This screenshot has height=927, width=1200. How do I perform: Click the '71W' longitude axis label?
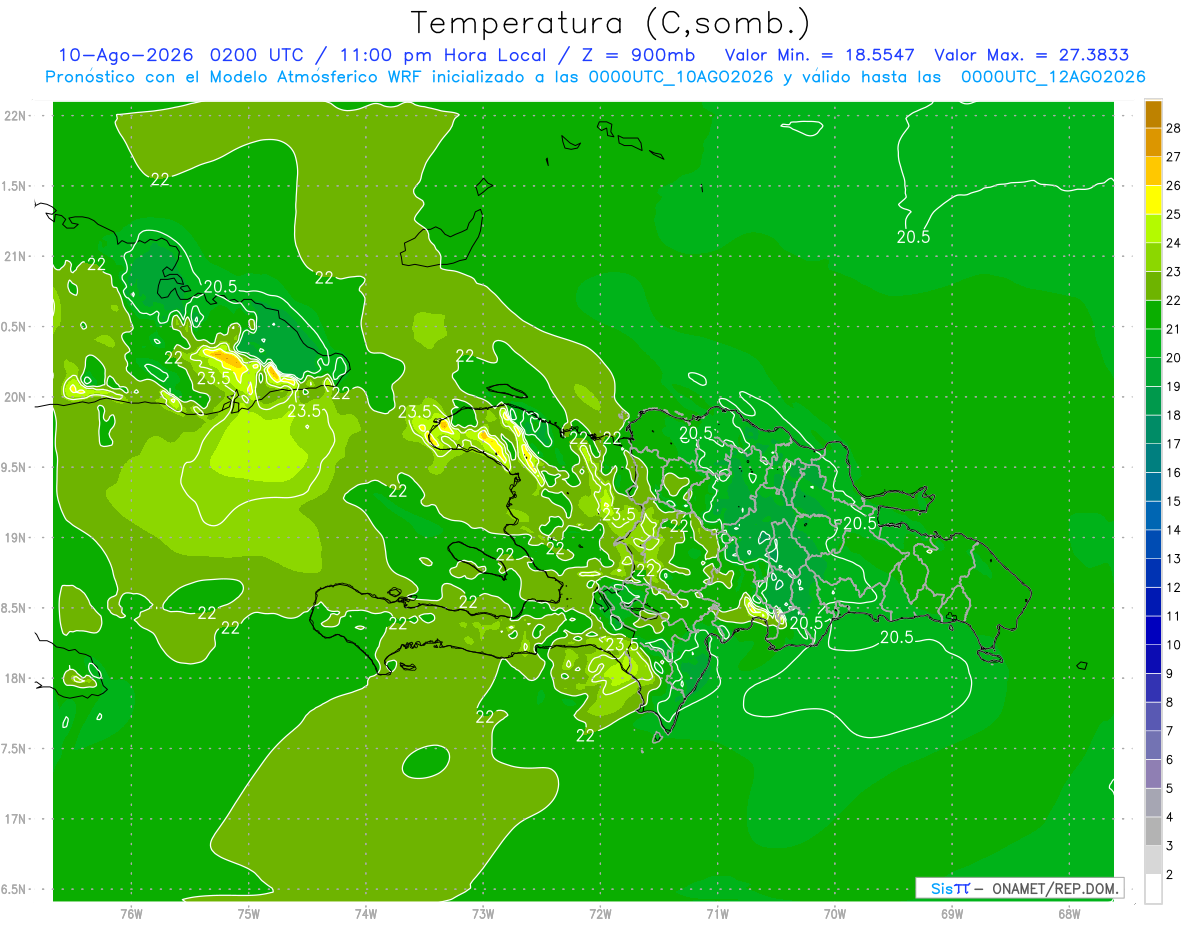[717, 914]
